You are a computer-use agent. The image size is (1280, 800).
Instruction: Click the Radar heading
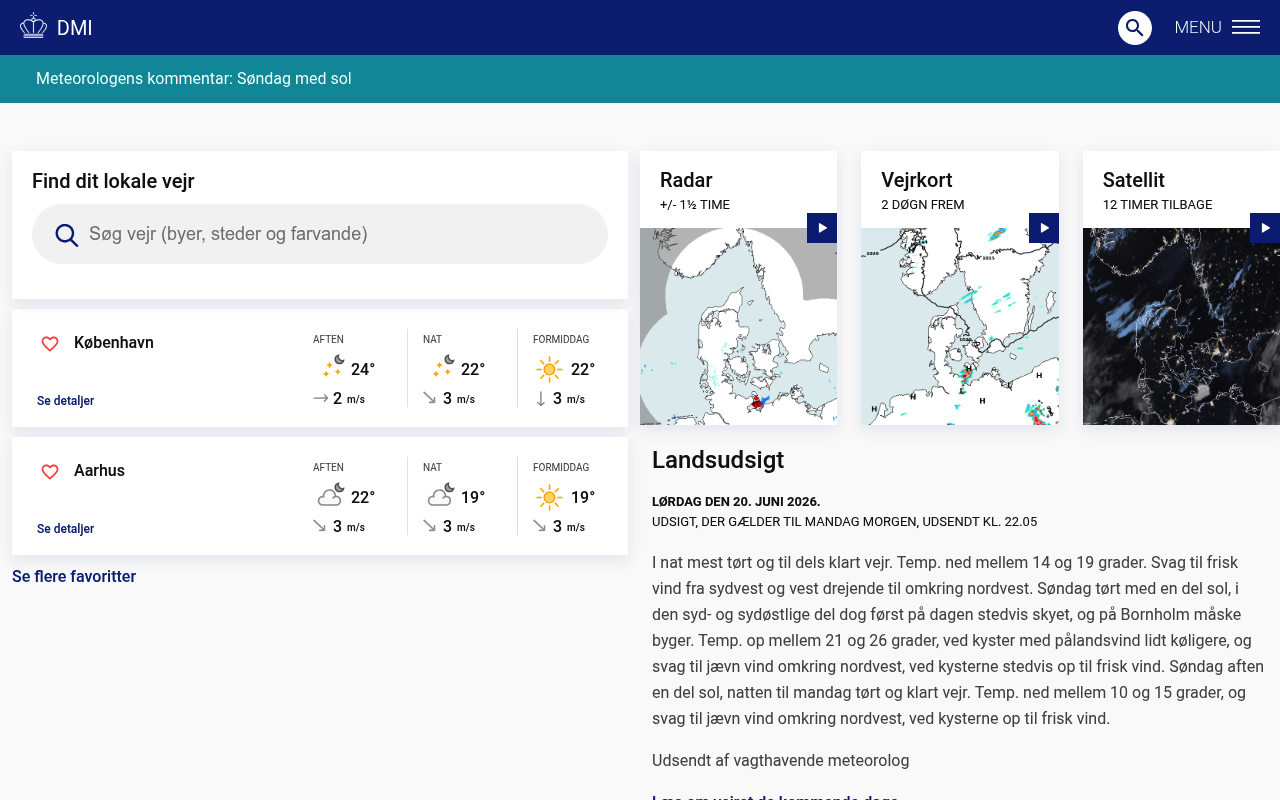point(686,180)
